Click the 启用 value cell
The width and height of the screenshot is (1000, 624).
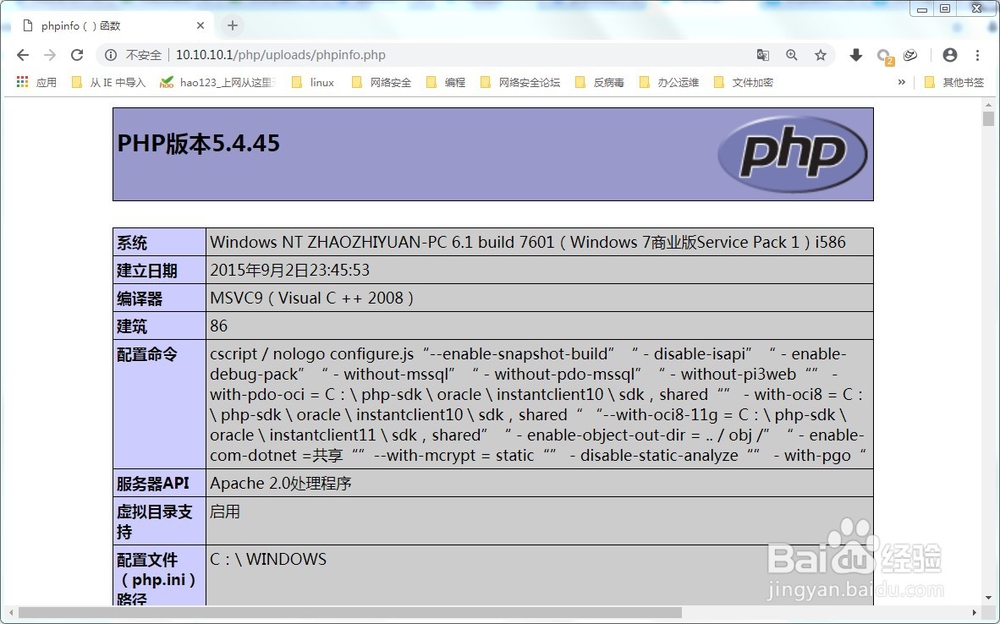224,512
